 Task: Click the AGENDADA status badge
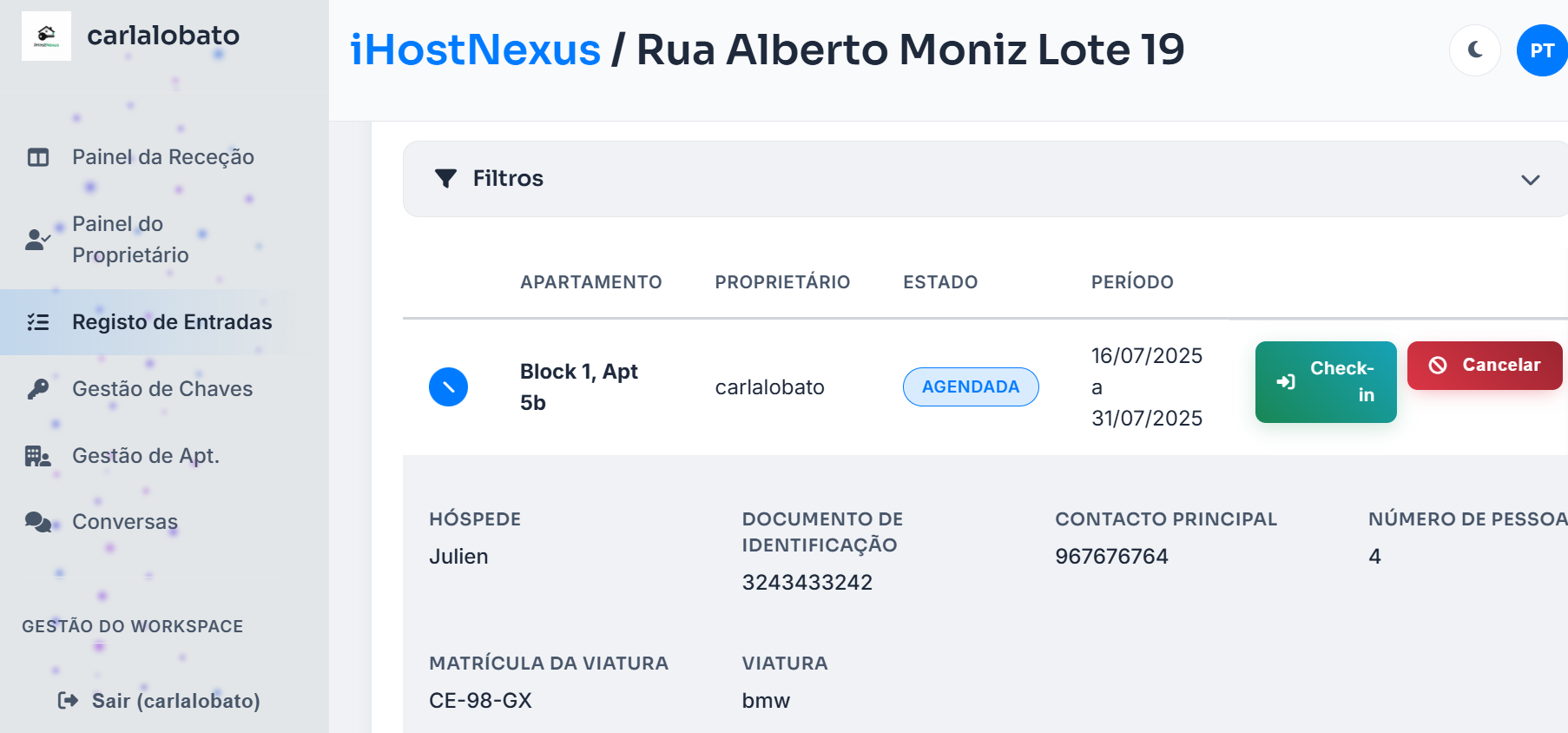[971, 387]
